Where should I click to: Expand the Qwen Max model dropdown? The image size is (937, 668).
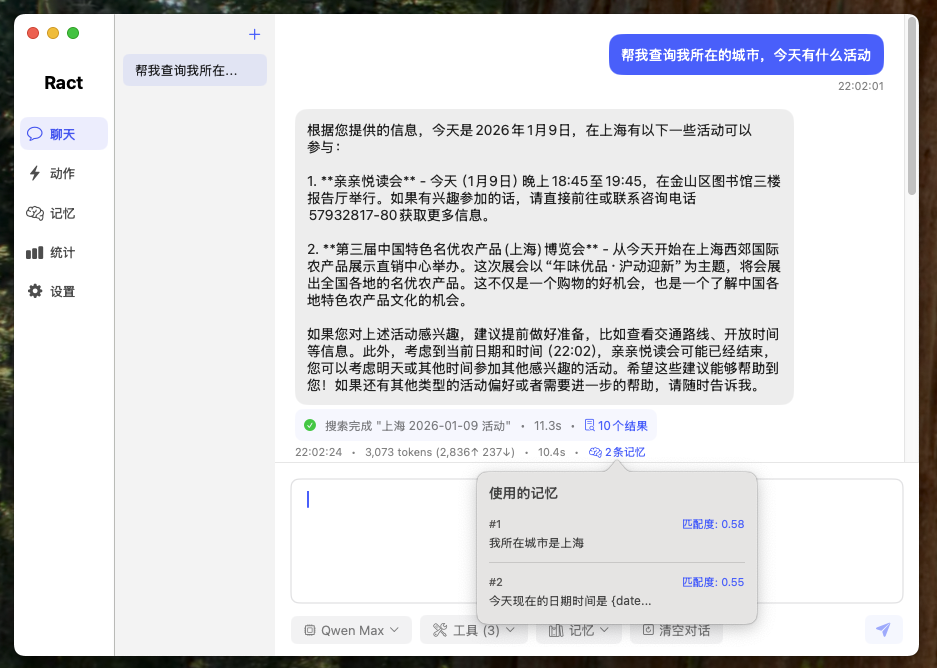pyautogui.click(x=351, y=630)
